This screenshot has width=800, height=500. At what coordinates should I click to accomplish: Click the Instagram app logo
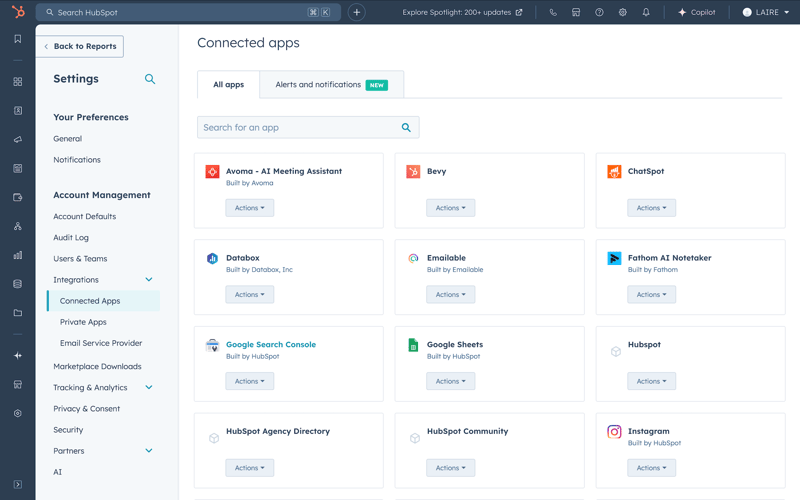(614, 432)
